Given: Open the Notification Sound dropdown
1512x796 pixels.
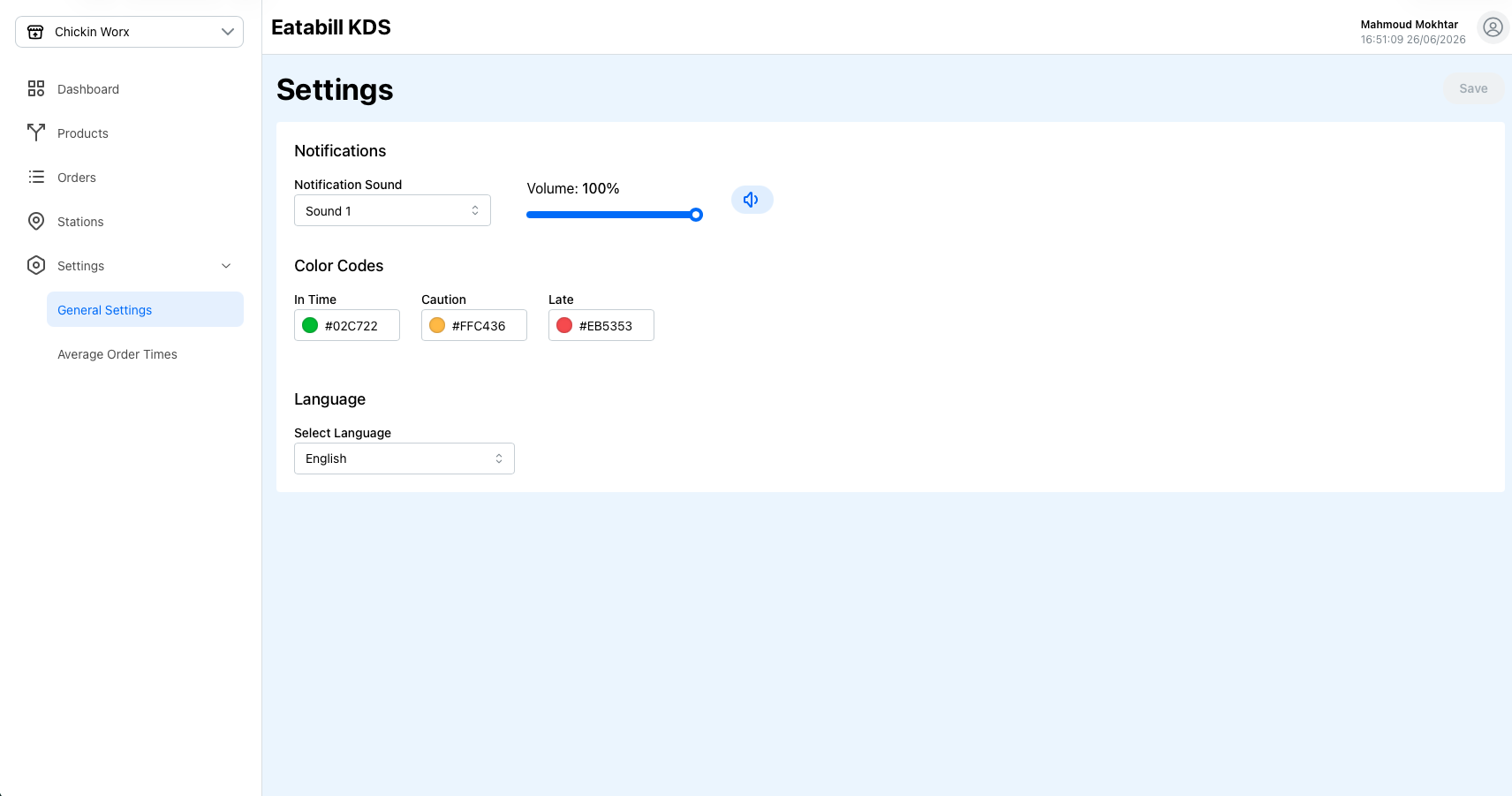Looking at the screenshot, I should point(392,211).
